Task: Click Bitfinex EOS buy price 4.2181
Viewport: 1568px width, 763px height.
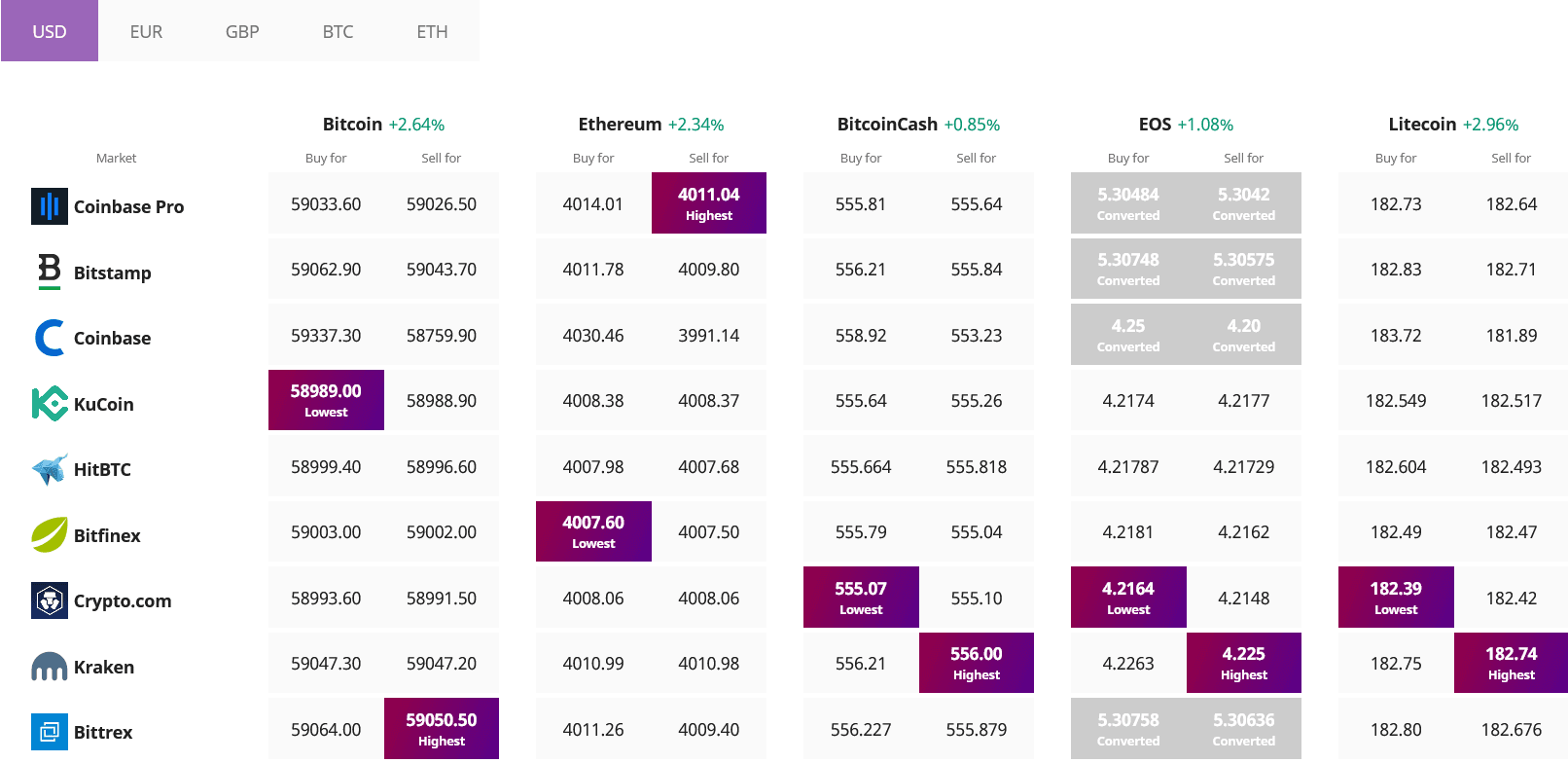Action: tap(1128, 531)
